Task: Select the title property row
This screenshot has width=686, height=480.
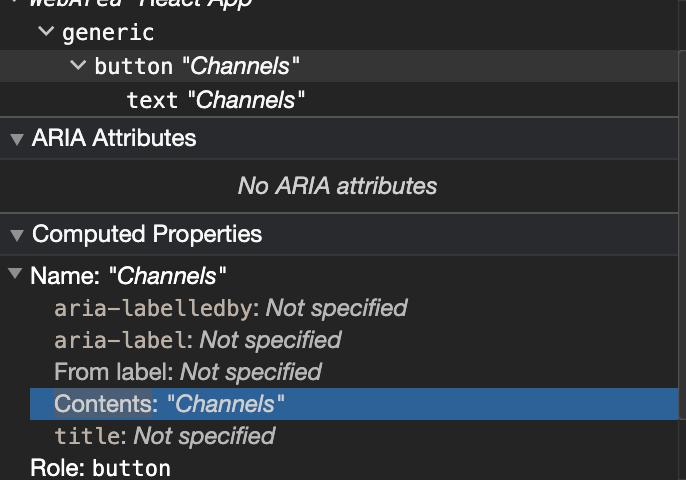Action: (x=164, y=436)
